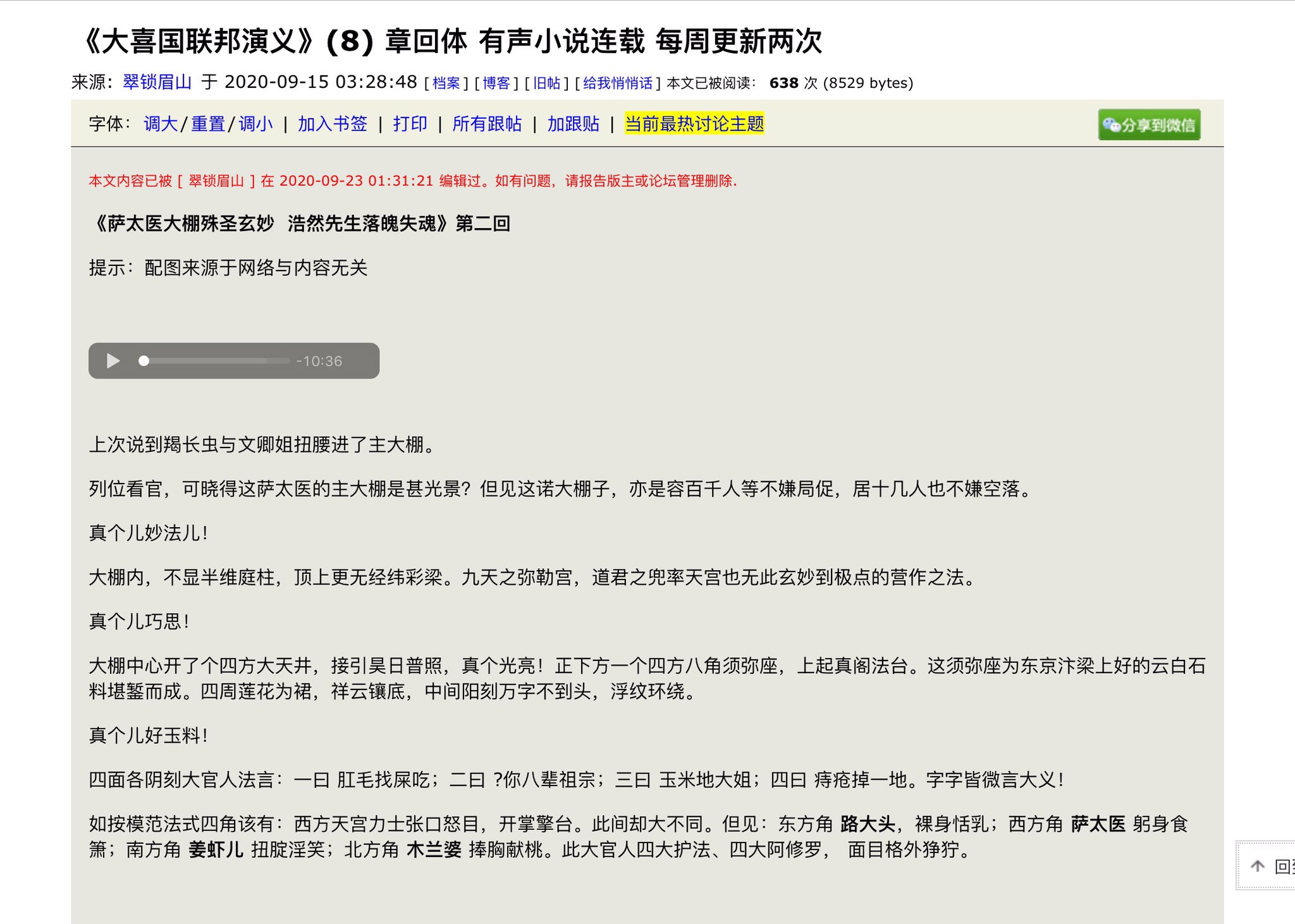Image resolution: width=1295 pixels, height=924 pixels.
Task: Select the remaining time label -10:36
Action: 319,361
